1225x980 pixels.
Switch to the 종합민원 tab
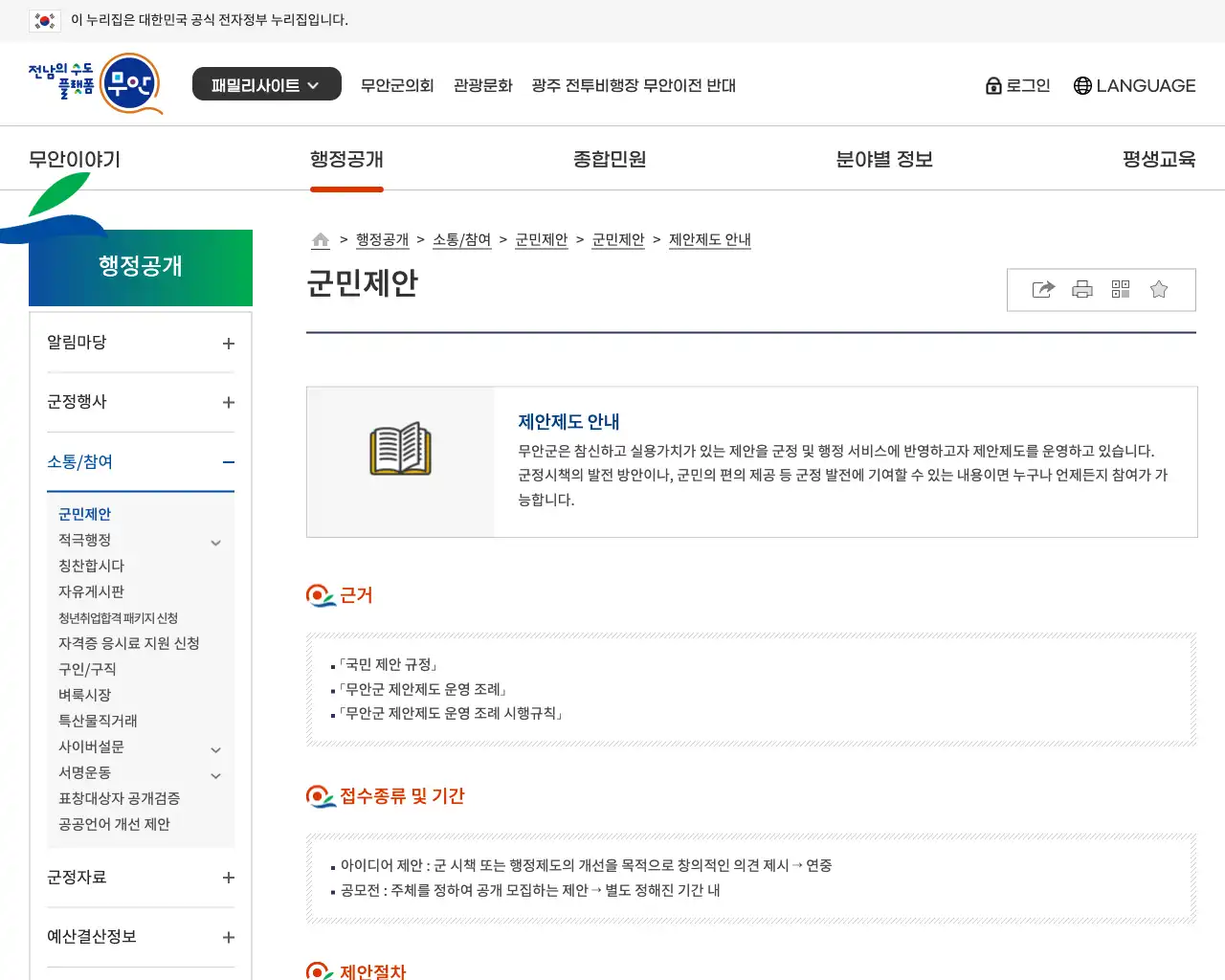click(609, 159)
